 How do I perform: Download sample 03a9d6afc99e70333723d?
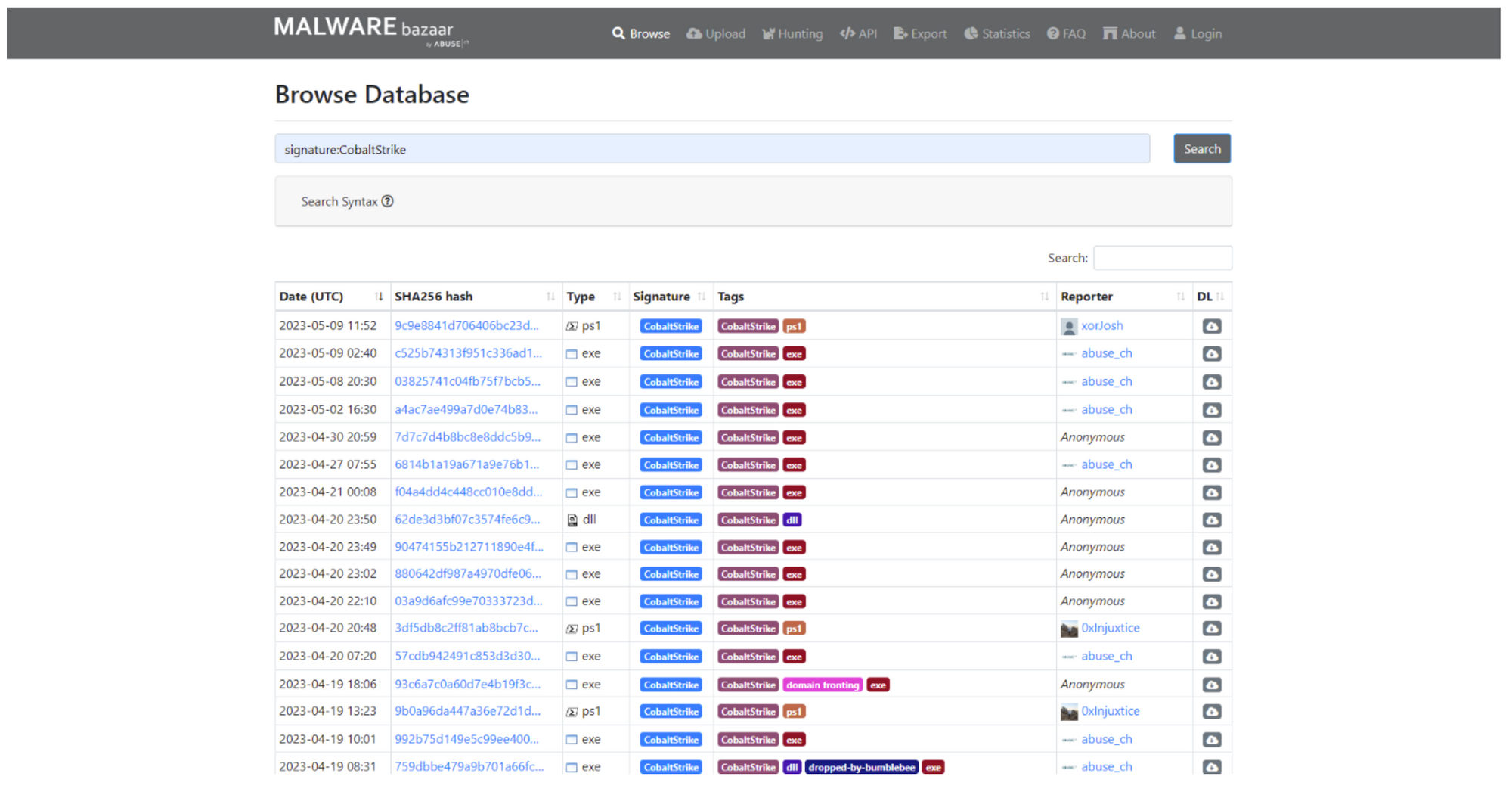tap(1211, 602)
